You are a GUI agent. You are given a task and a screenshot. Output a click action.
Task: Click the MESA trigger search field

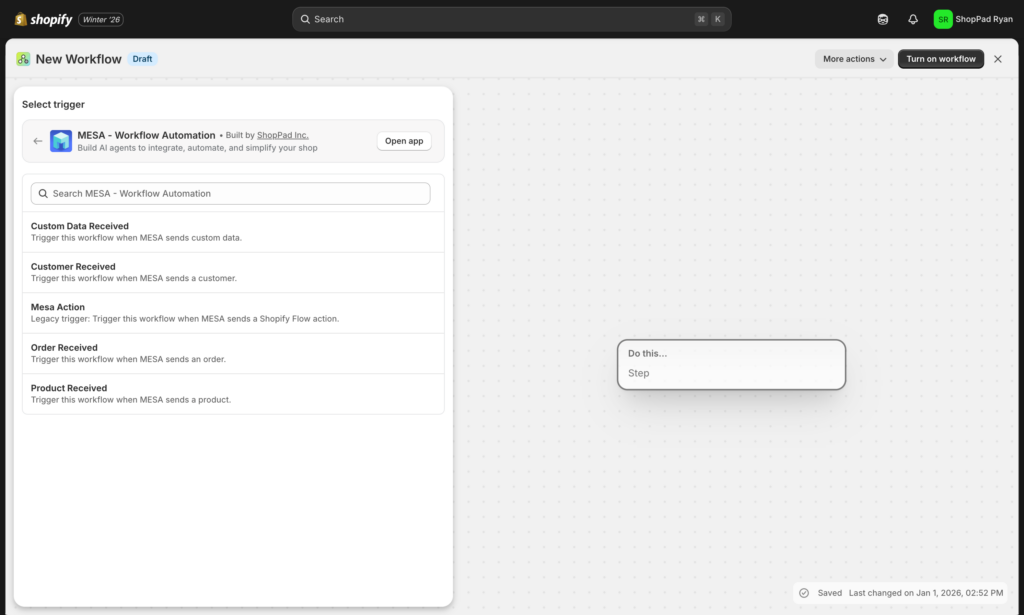tap(230, 192)
